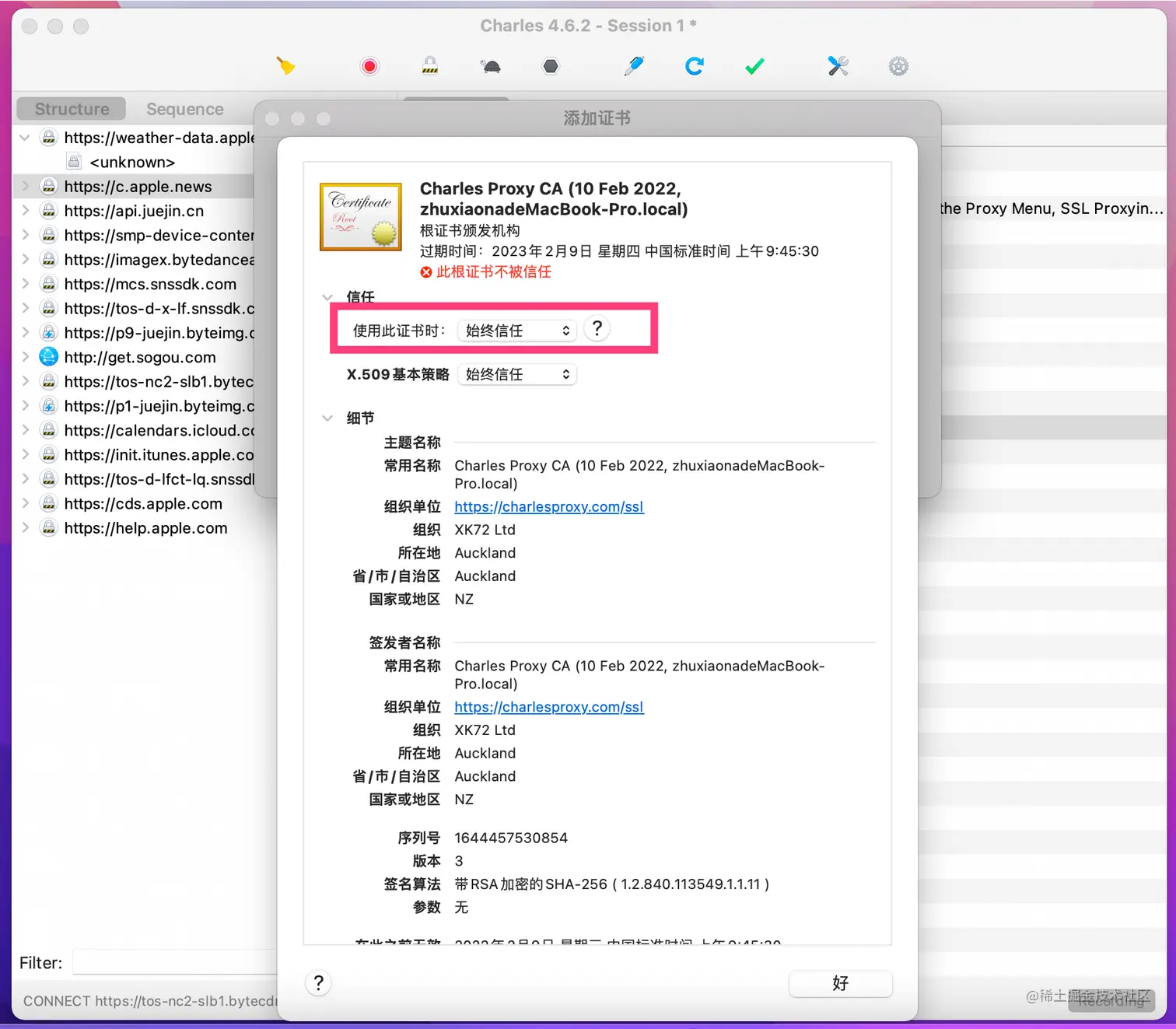
Task: Click the certificate title Charles Proxy CA
Action: [553, 199]
